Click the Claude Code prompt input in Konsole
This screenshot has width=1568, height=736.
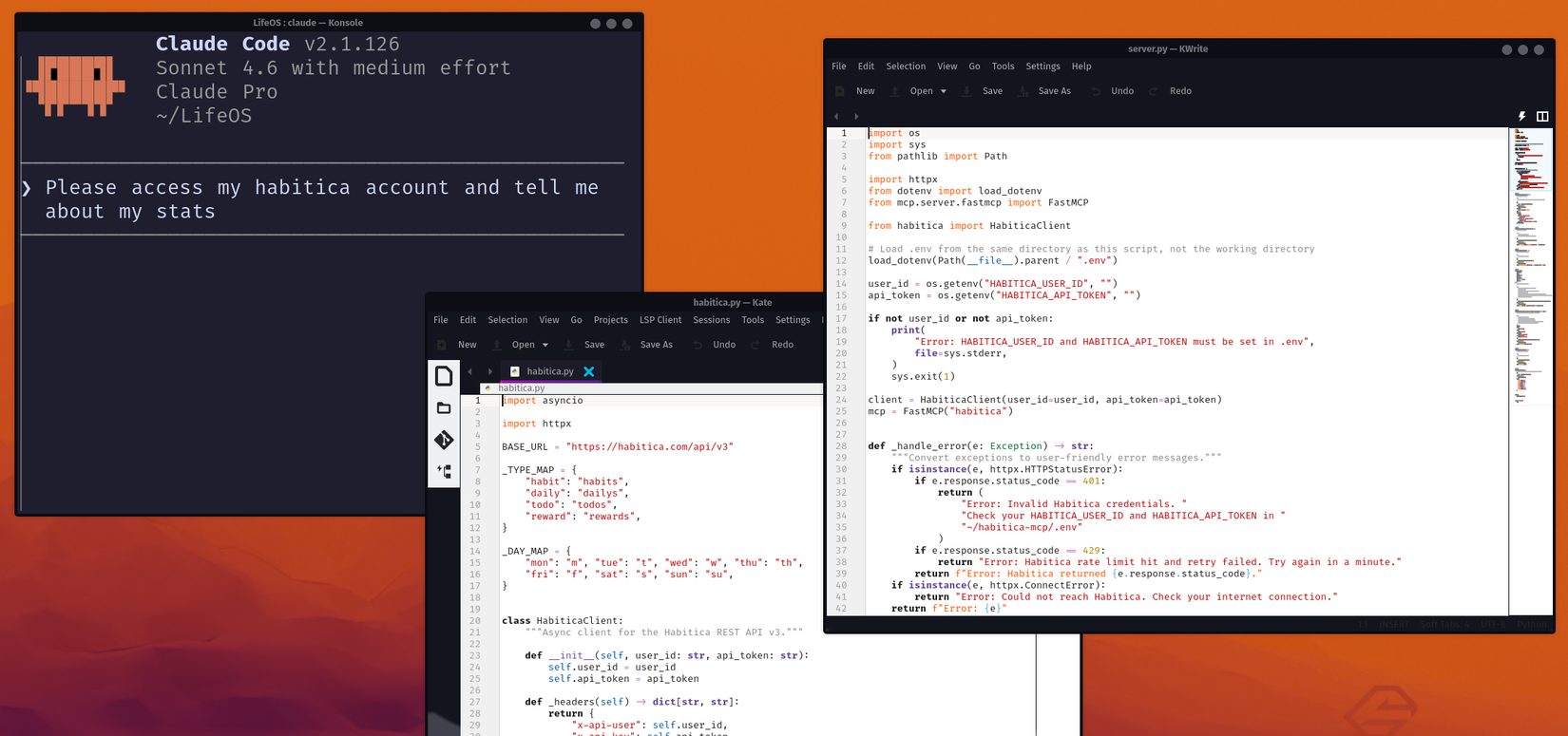[x=323, y=199]
